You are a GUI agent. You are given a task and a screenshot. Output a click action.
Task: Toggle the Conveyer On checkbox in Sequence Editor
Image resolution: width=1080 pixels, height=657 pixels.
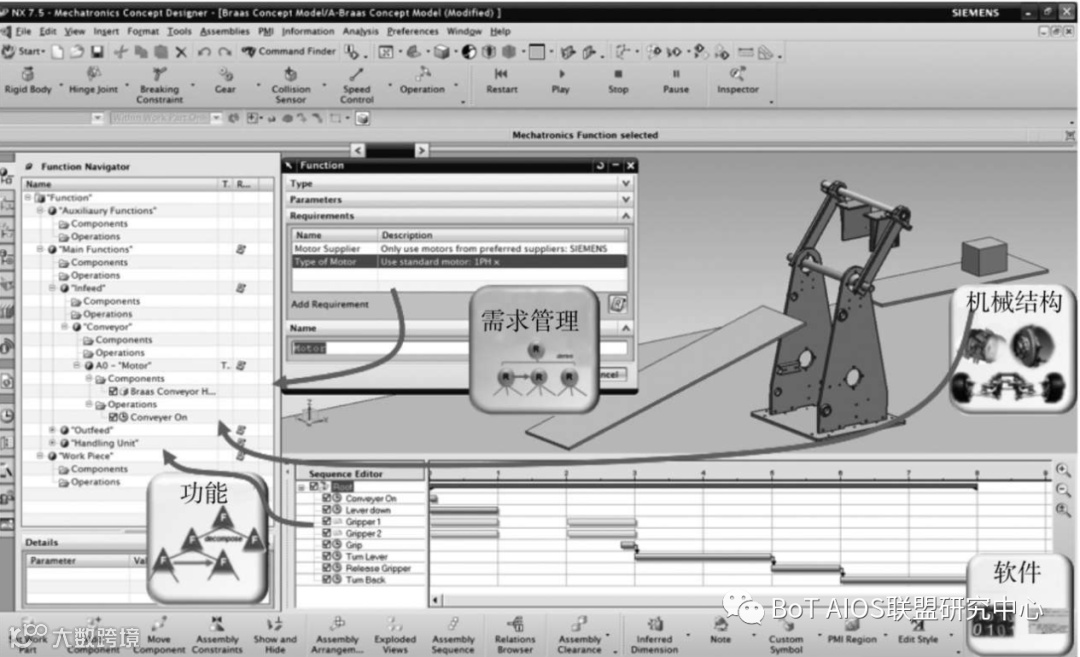click(x=326, y=498)
